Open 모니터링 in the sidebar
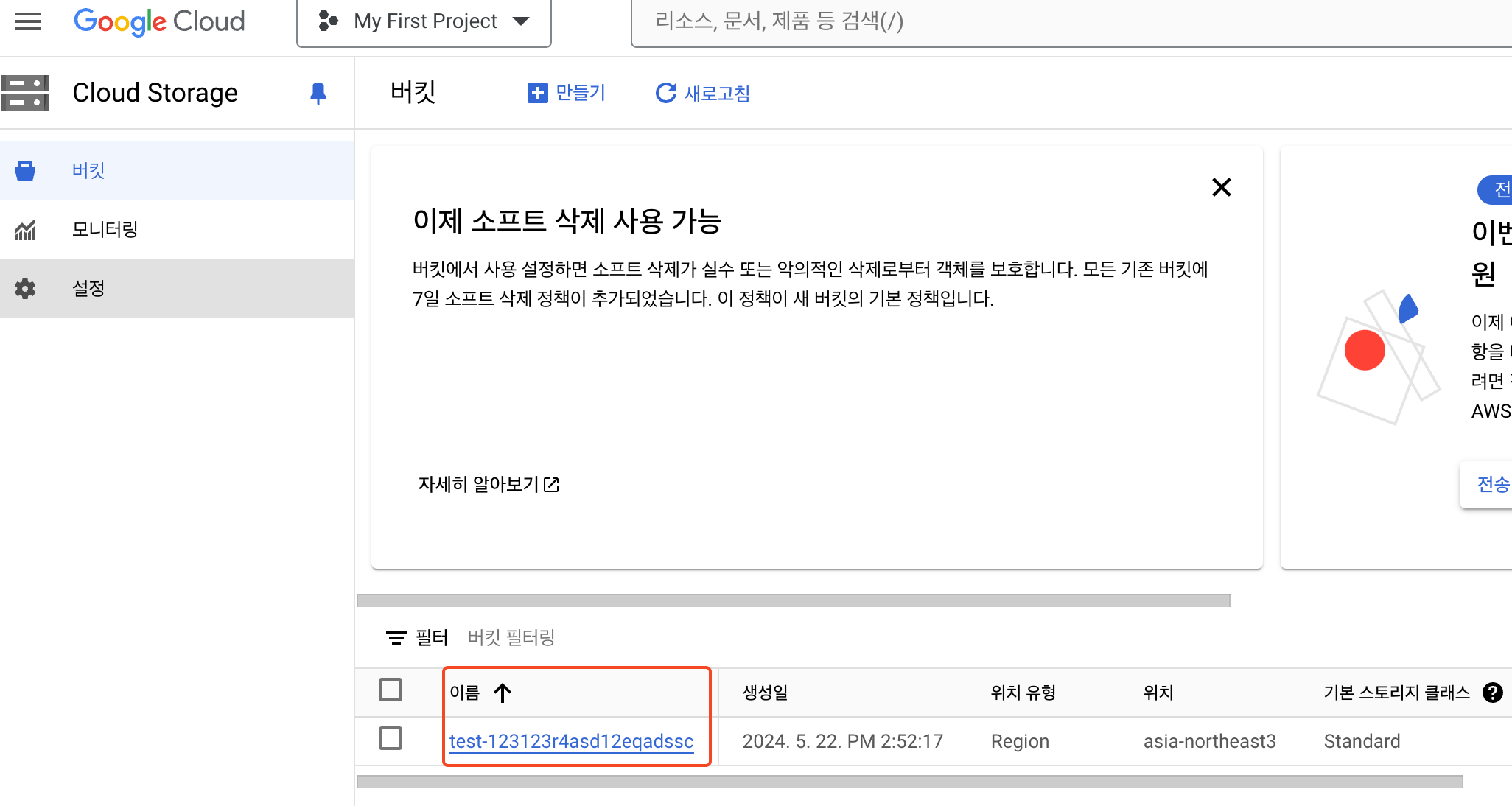The width and height of the screenshot is (1512, 806). pyautogui.click(x=105, y=229)
